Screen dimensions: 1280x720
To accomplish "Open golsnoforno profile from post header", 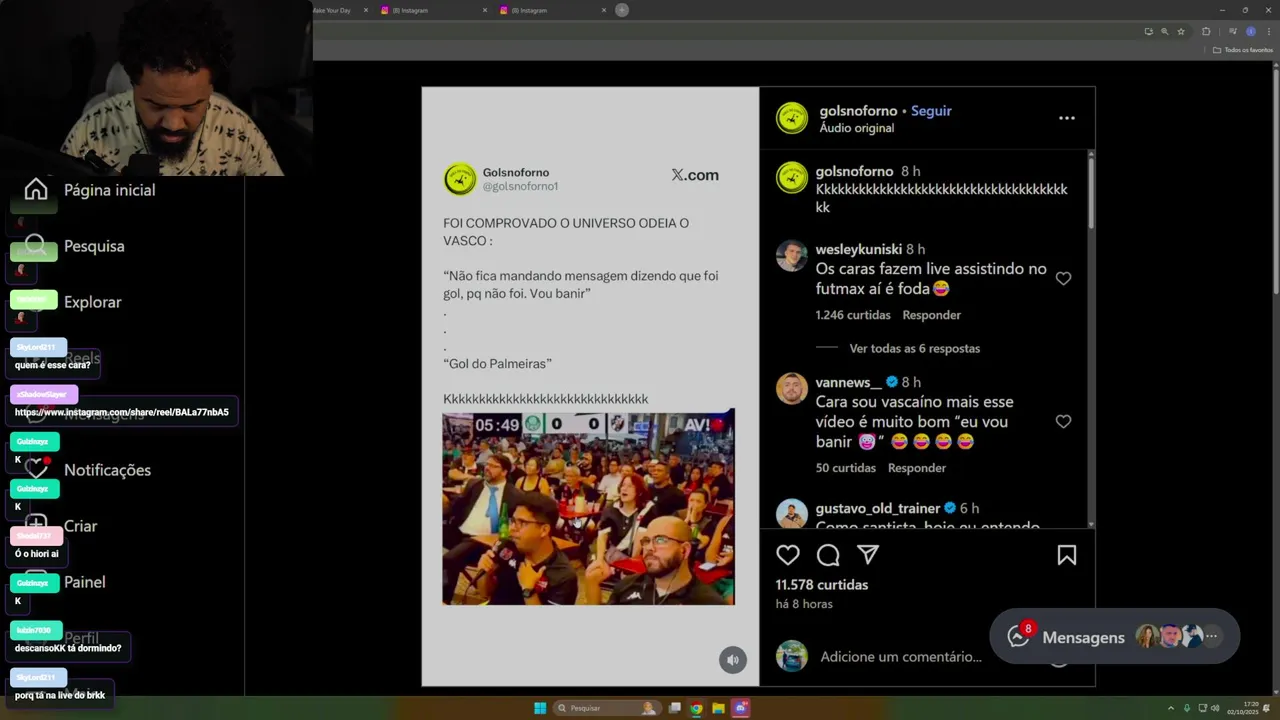I will click(858, 111).
